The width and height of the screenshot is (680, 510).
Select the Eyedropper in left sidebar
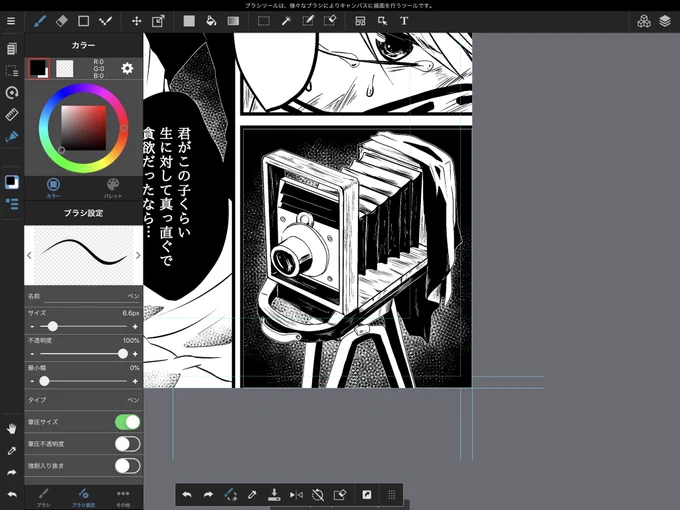pyautogui.click(x=12, y=451)
